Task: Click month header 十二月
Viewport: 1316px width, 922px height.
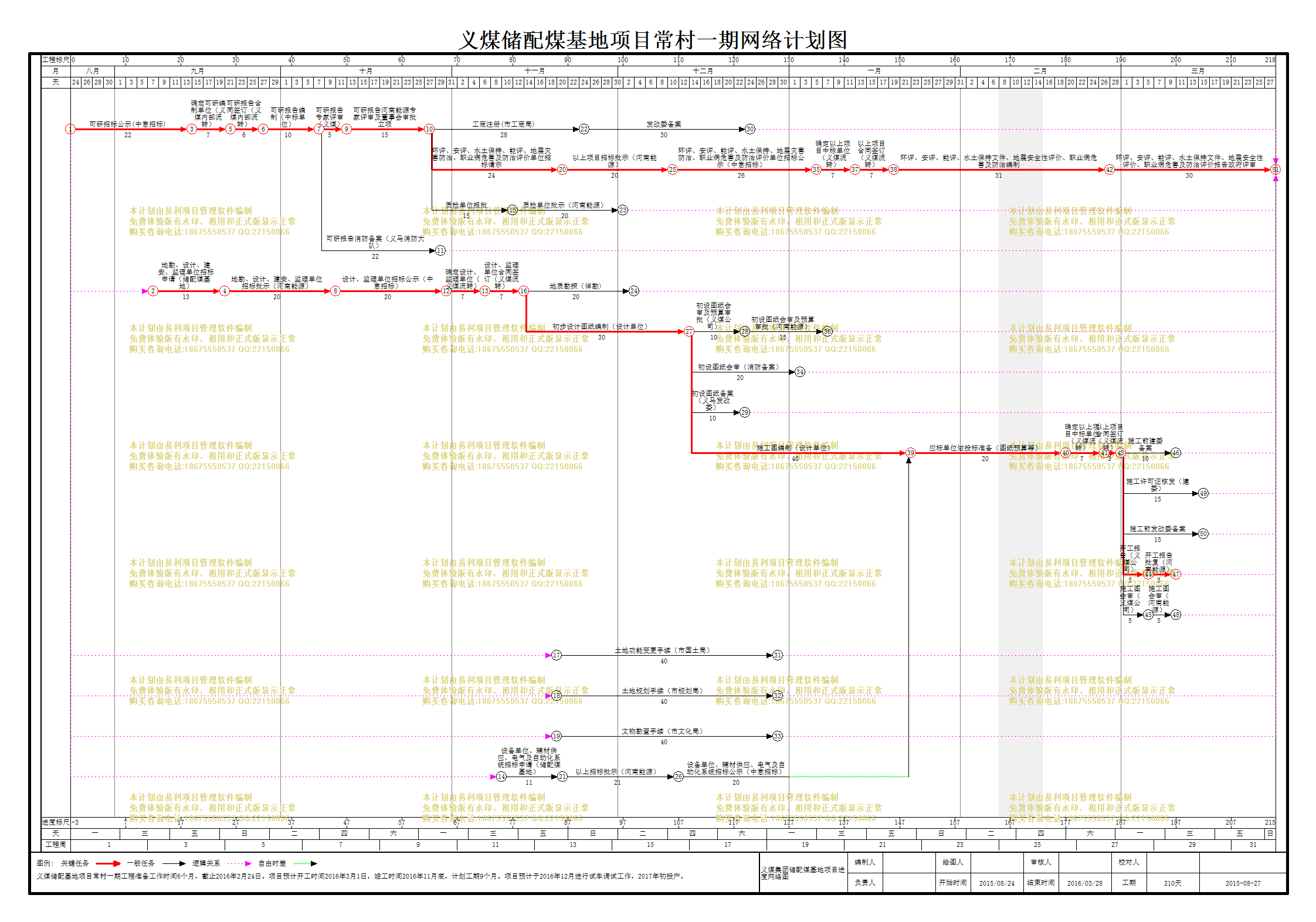Action: [x=703, y=71]
